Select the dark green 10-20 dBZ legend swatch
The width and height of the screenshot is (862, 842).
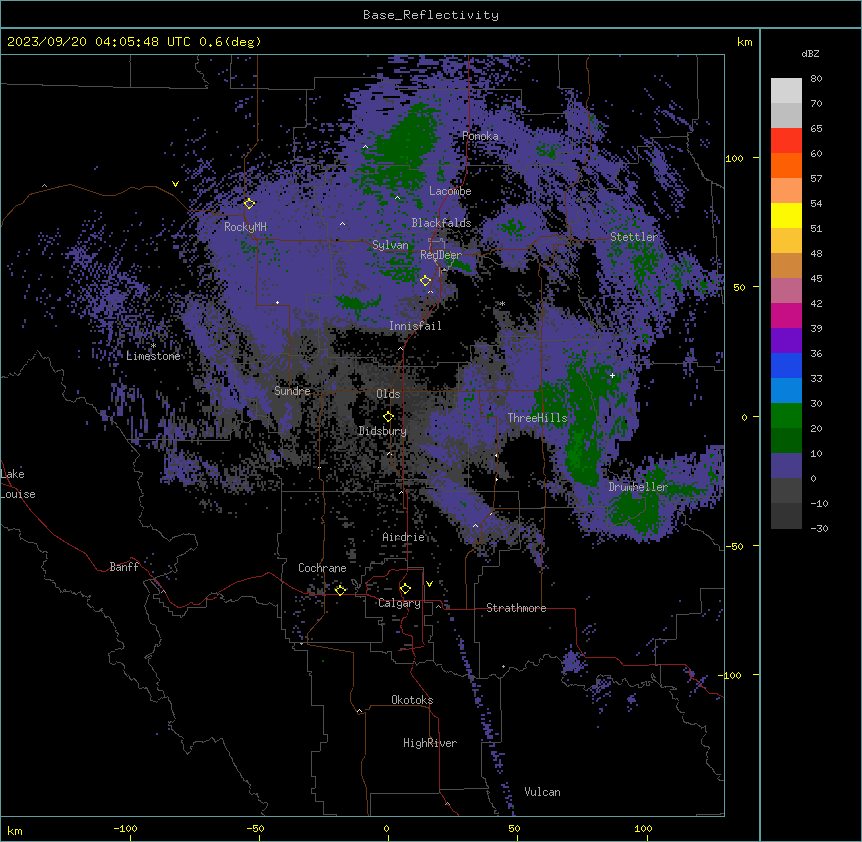tap(786, 440)
